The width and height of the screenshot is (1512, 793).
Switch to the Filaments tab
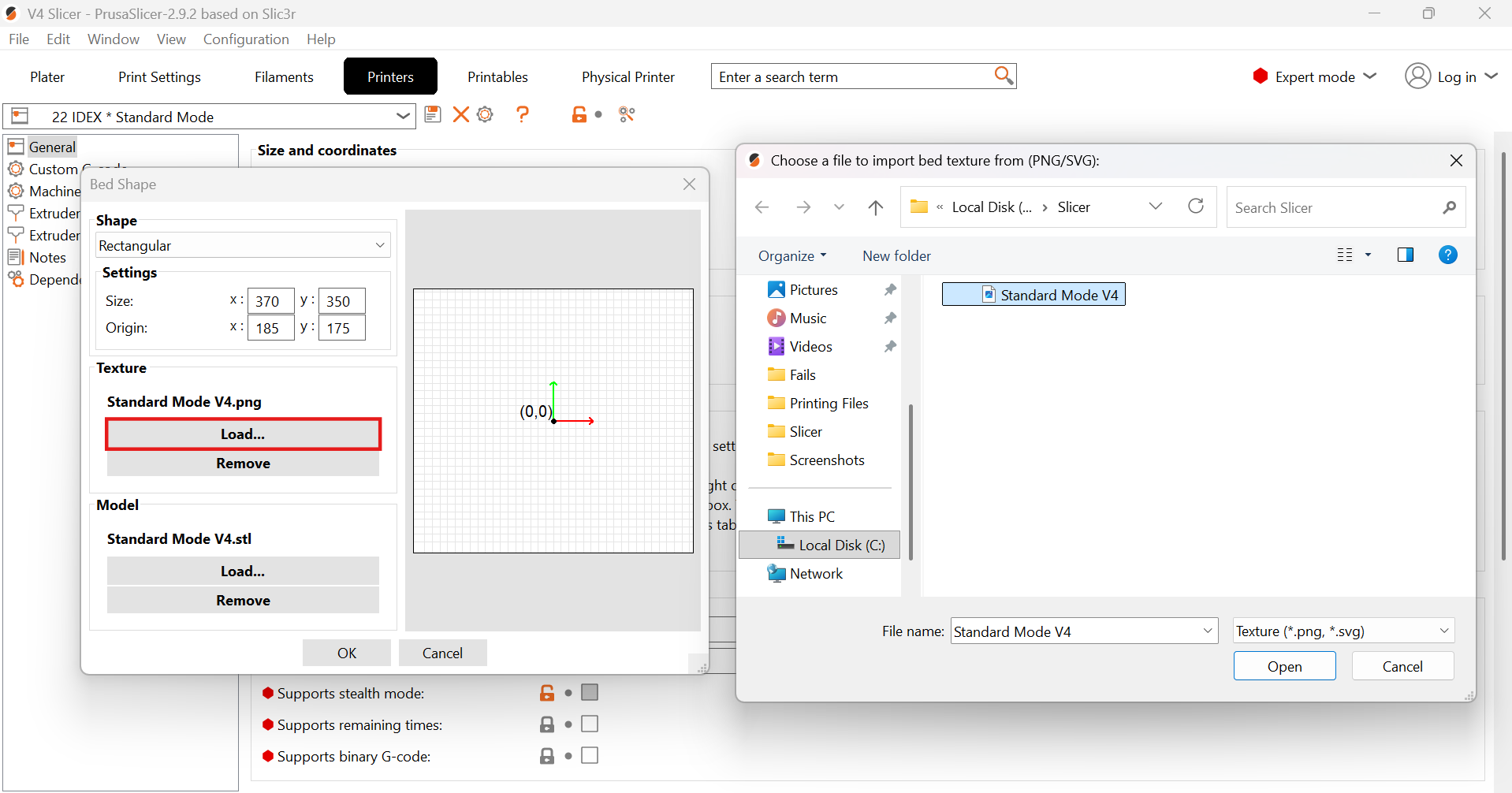284,76
